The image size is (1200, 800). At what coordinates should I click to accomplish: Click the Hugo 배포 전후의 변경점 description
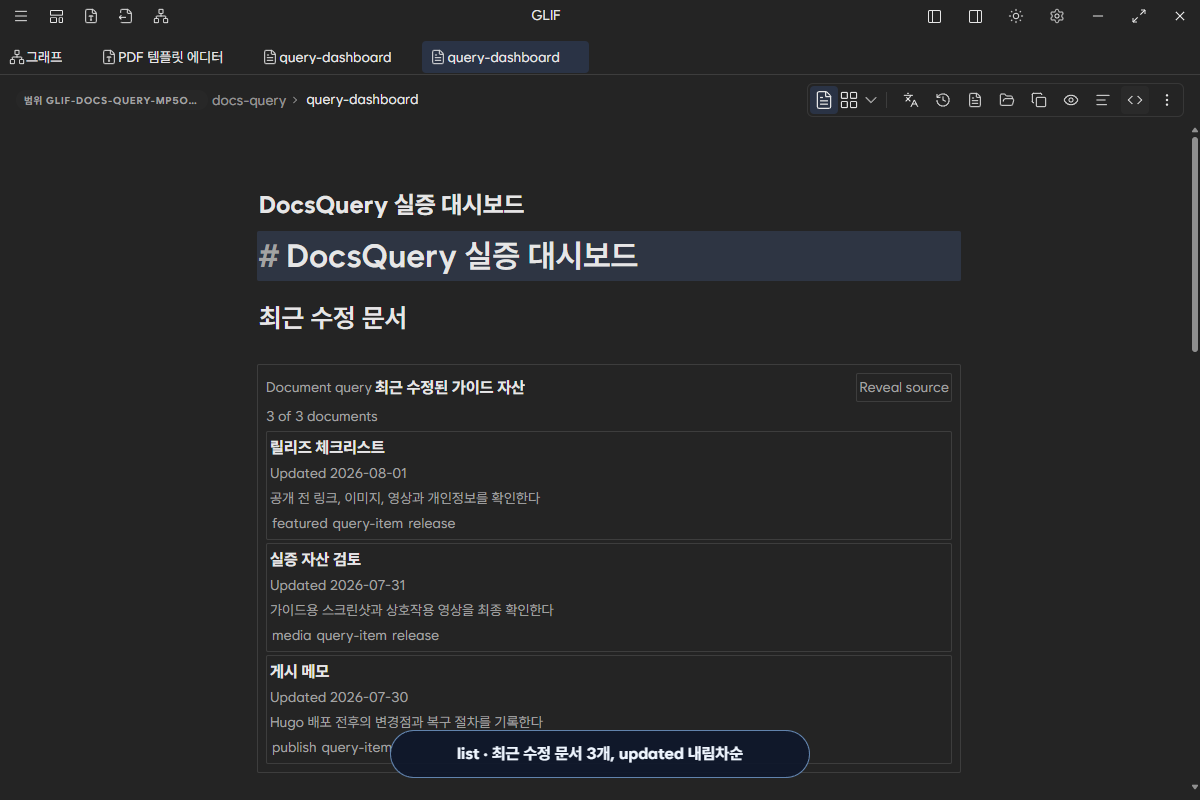[x=406, y=722]
